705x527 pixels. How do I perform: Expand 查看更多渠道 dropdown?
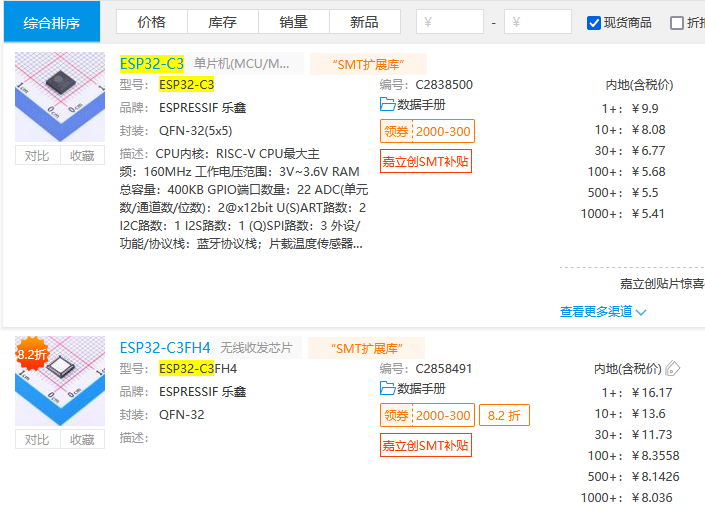603,311
